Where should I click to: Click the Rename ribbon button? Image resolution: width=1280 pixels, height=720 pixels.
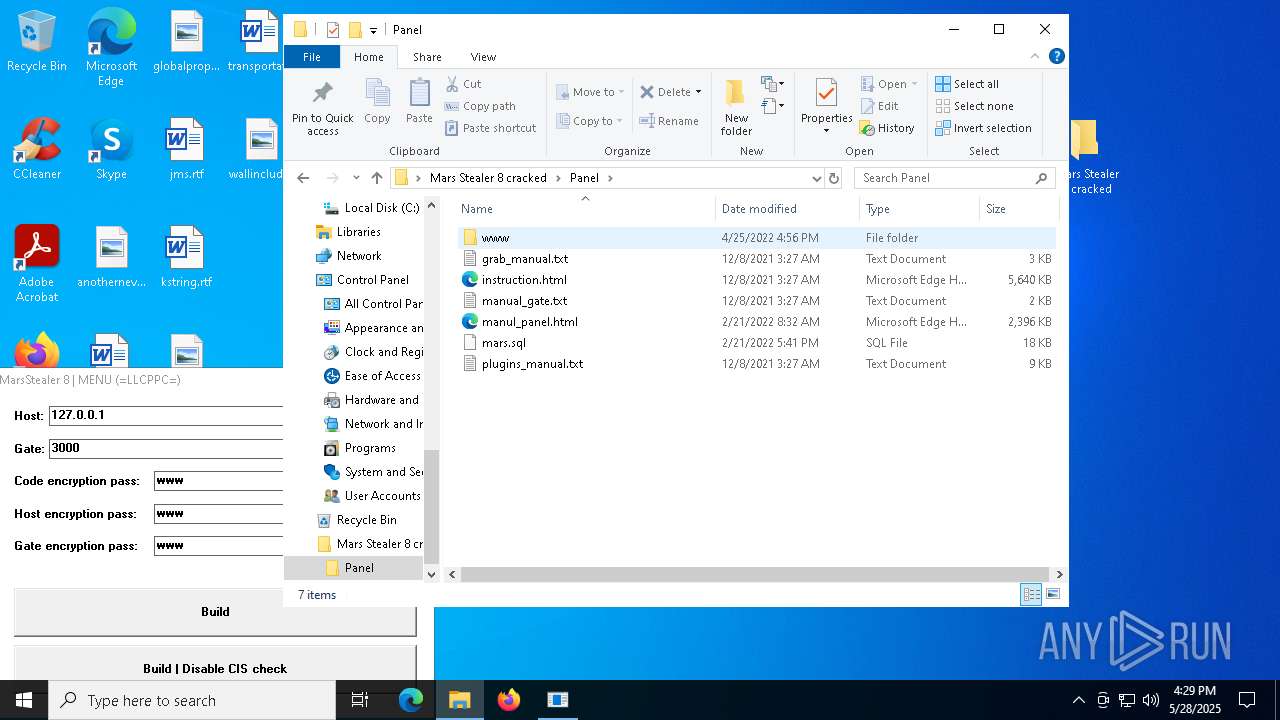(x=669, y=121)
